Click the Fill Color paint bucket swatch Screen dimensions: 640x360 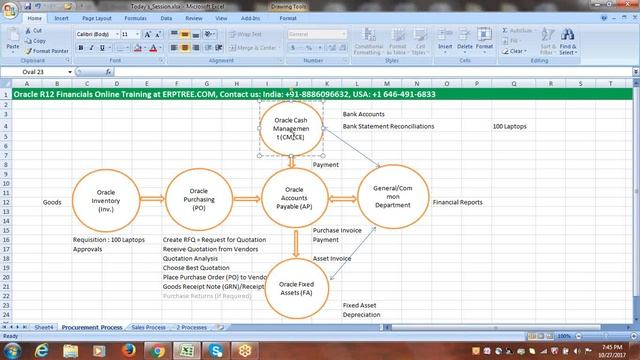pyautogui.click(x=138, y=48)
